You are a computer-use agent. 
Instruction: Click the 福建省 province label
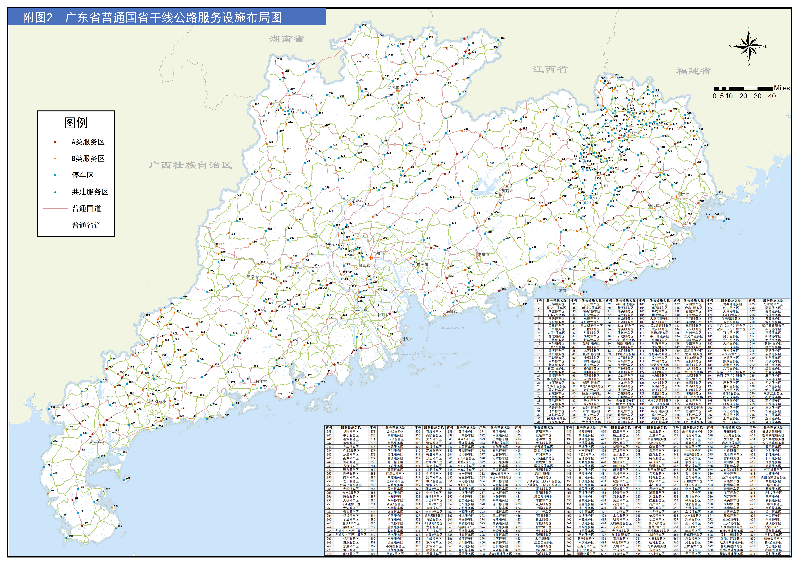692,71
